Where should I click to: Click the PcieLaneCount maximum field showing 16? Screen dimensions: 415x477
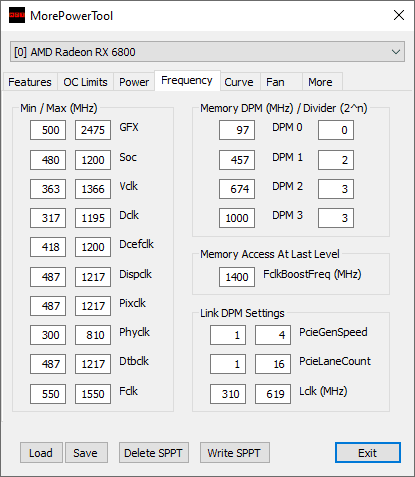(x=273, y=364)
